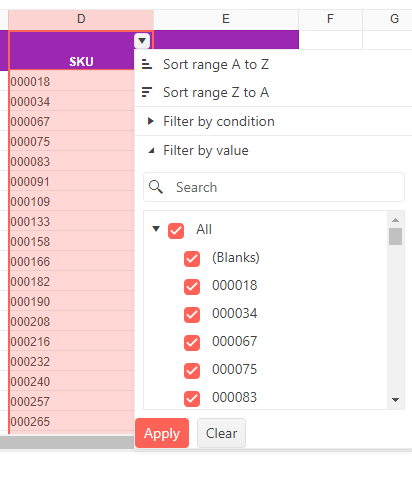The width and height of the screenshot is (412, 477).
Task: Click the value list scrollbar thumb
Action: pyautogui.click(x=396, y=236)
